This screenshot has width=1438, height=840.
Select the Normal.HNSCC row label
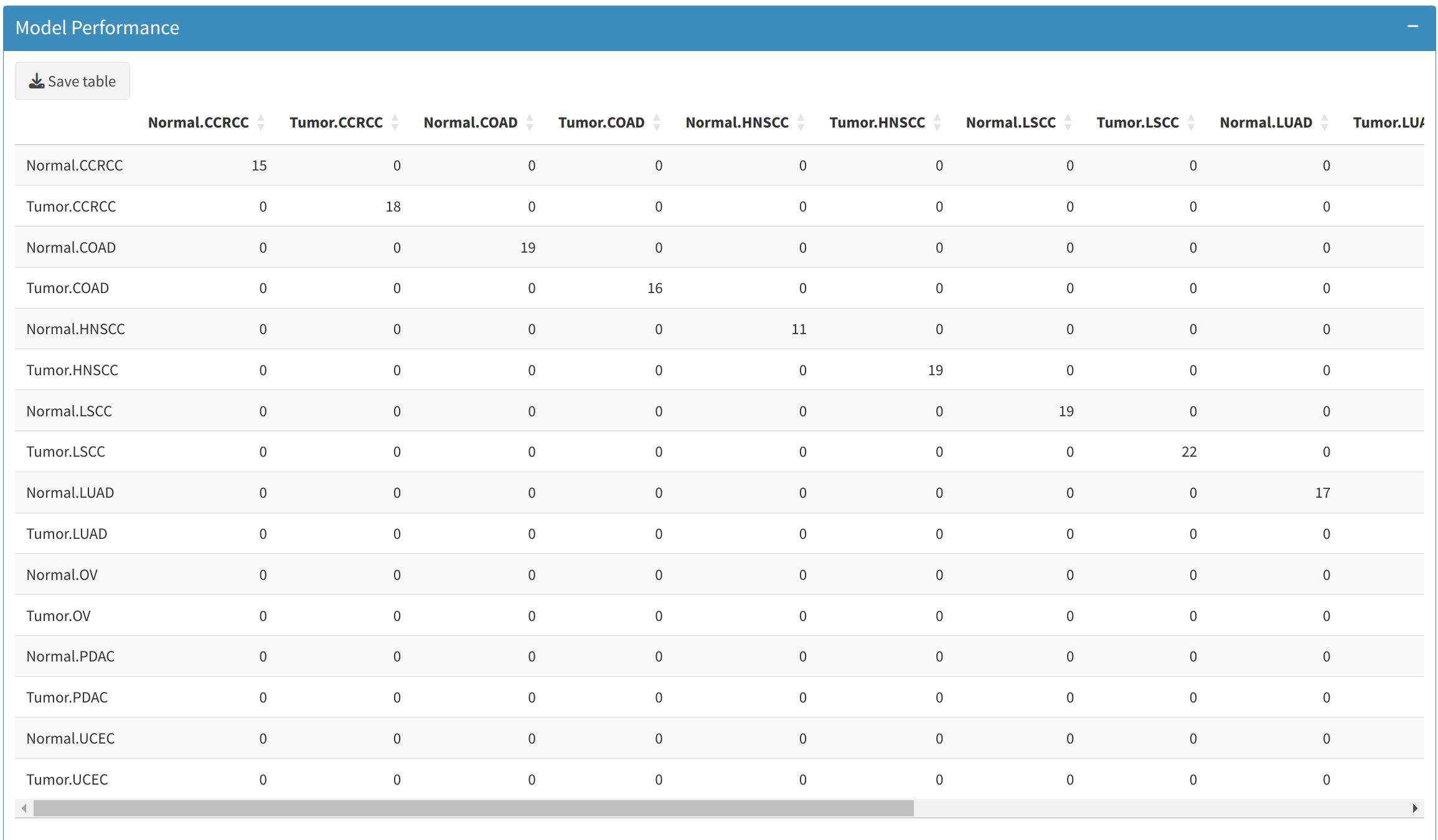[75, 329]
